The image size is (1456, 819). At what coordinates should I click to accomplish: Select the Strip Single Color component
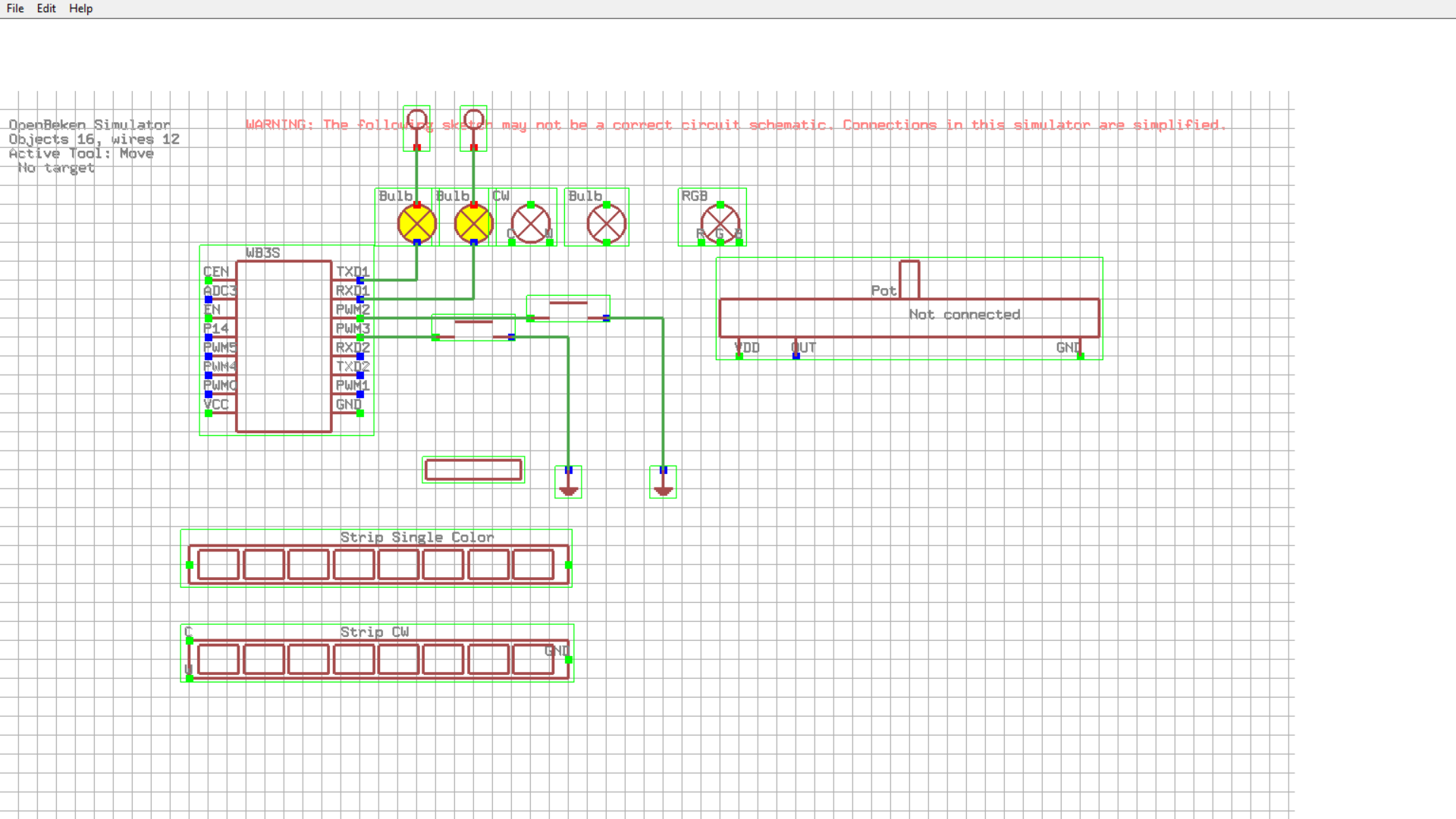[377, 561]
